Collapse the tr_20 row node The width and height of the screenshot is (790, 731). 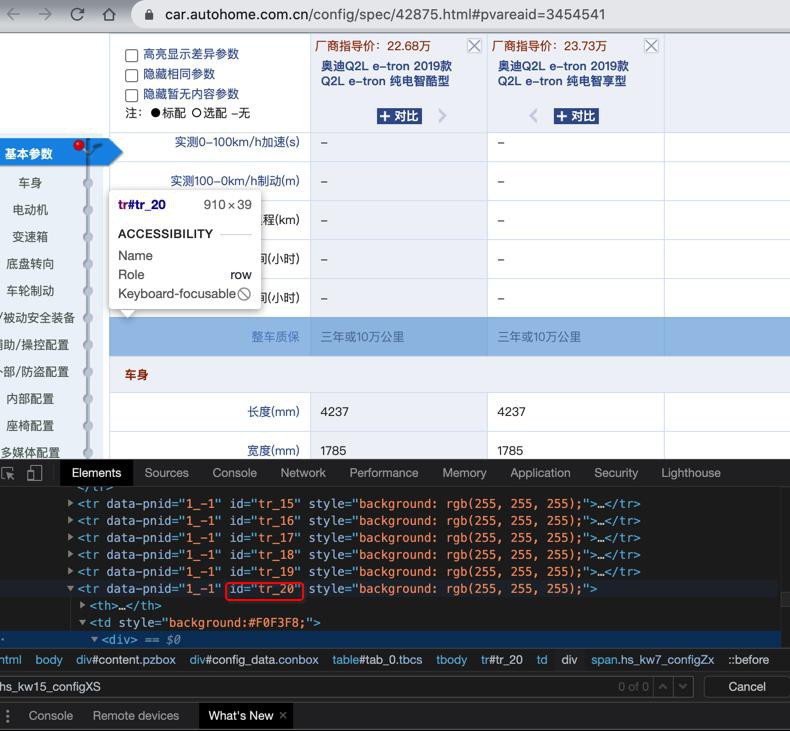click(71, 588)
